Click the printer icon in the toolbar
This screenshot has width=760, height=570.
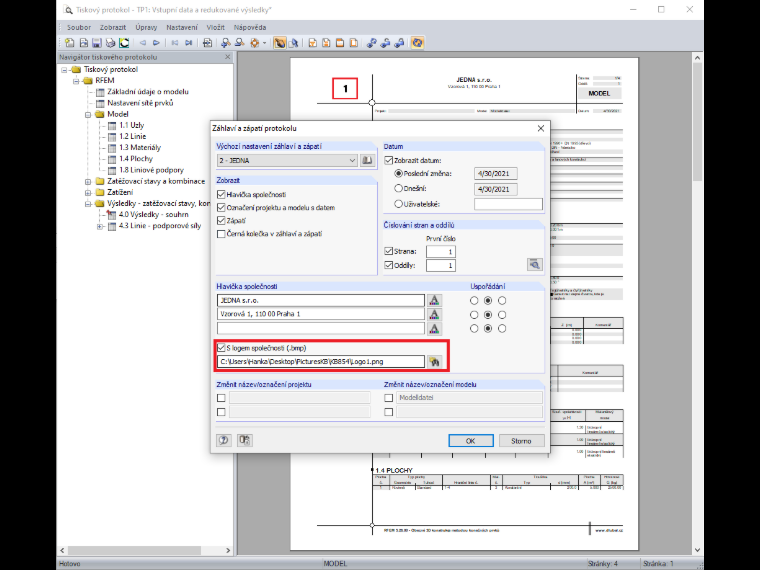111,43
